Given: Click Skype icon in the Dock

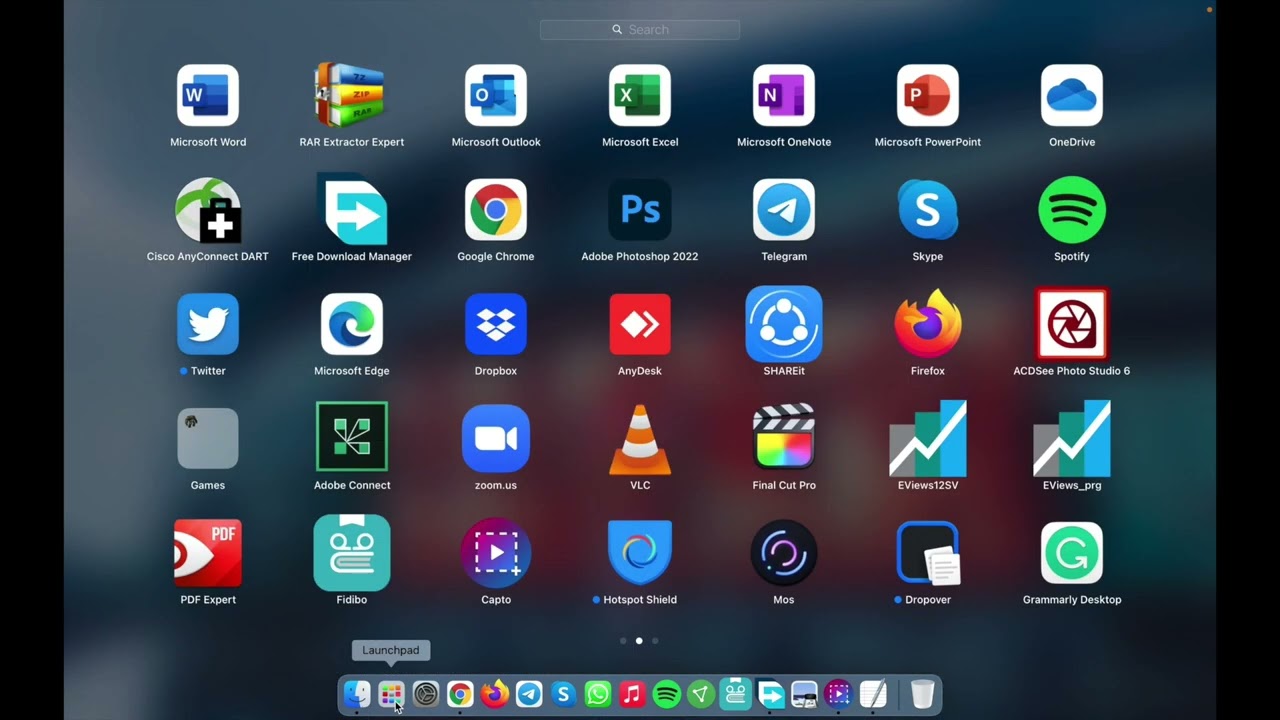Looking at the screenshot, I should pos(563,694).
